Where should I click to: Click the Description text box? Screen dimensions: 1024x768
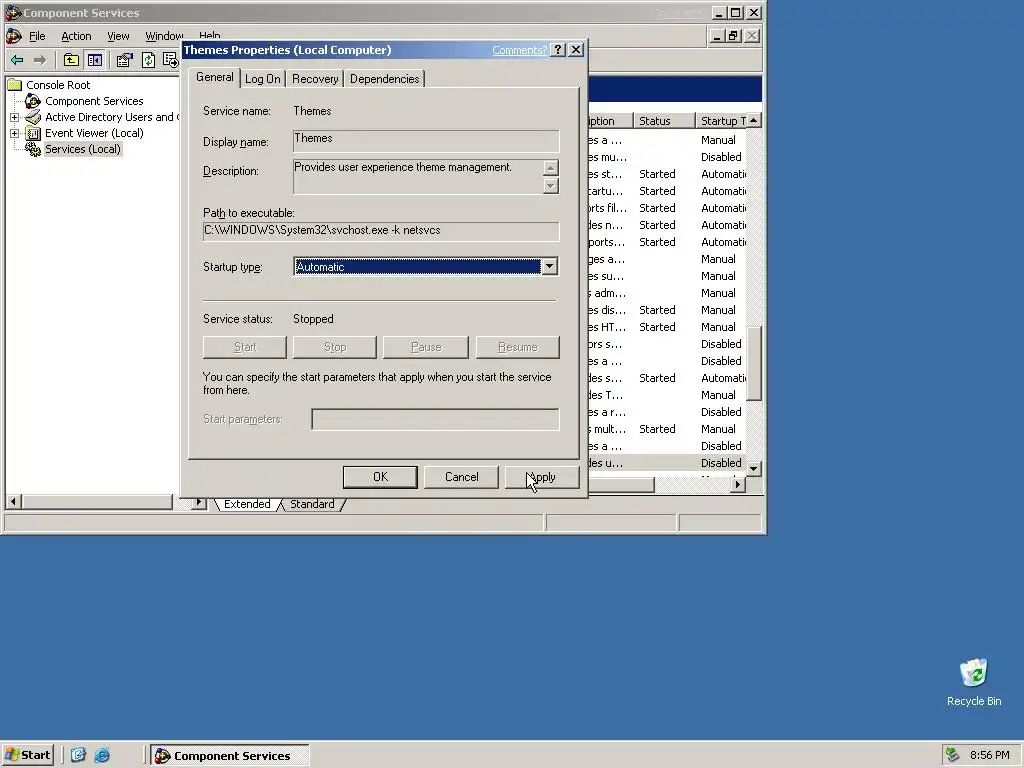click(x=418, y=177)
